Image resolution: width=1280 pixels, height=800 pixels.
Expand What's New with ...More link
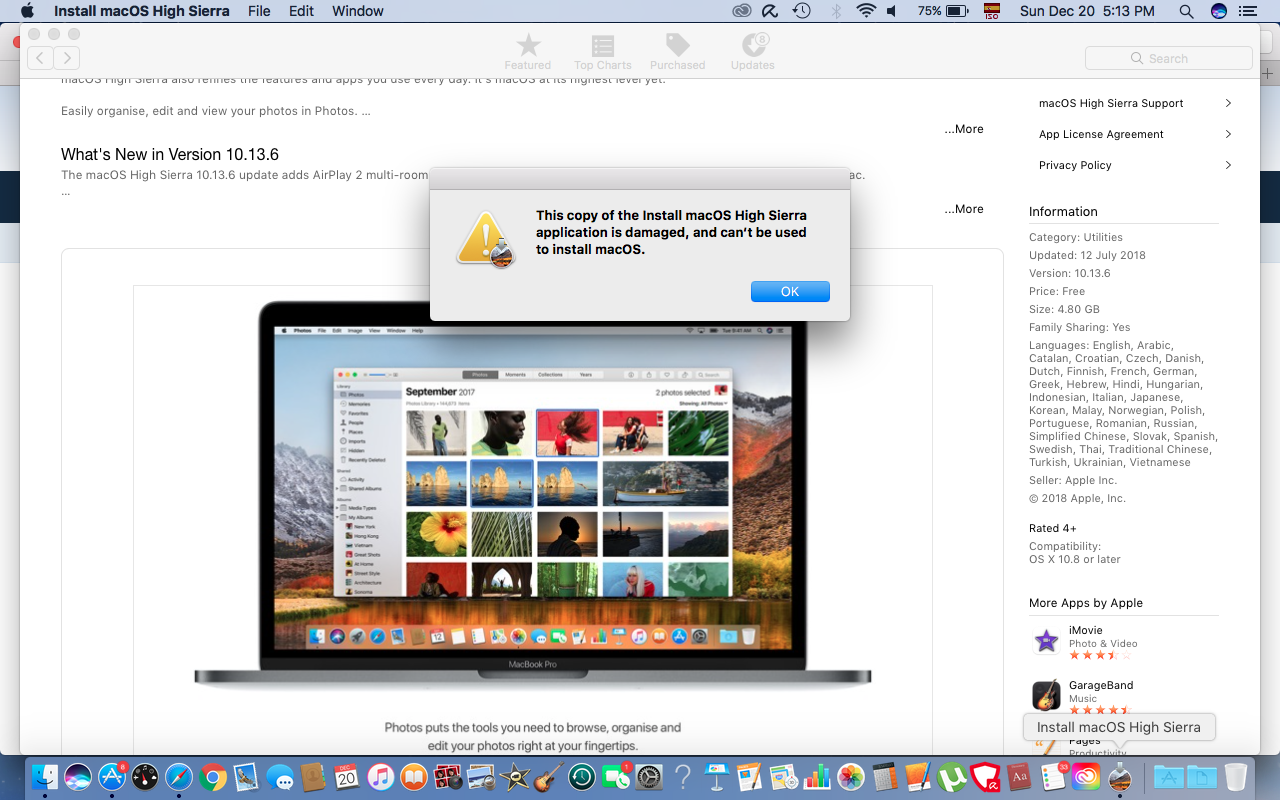coord(964,209)
